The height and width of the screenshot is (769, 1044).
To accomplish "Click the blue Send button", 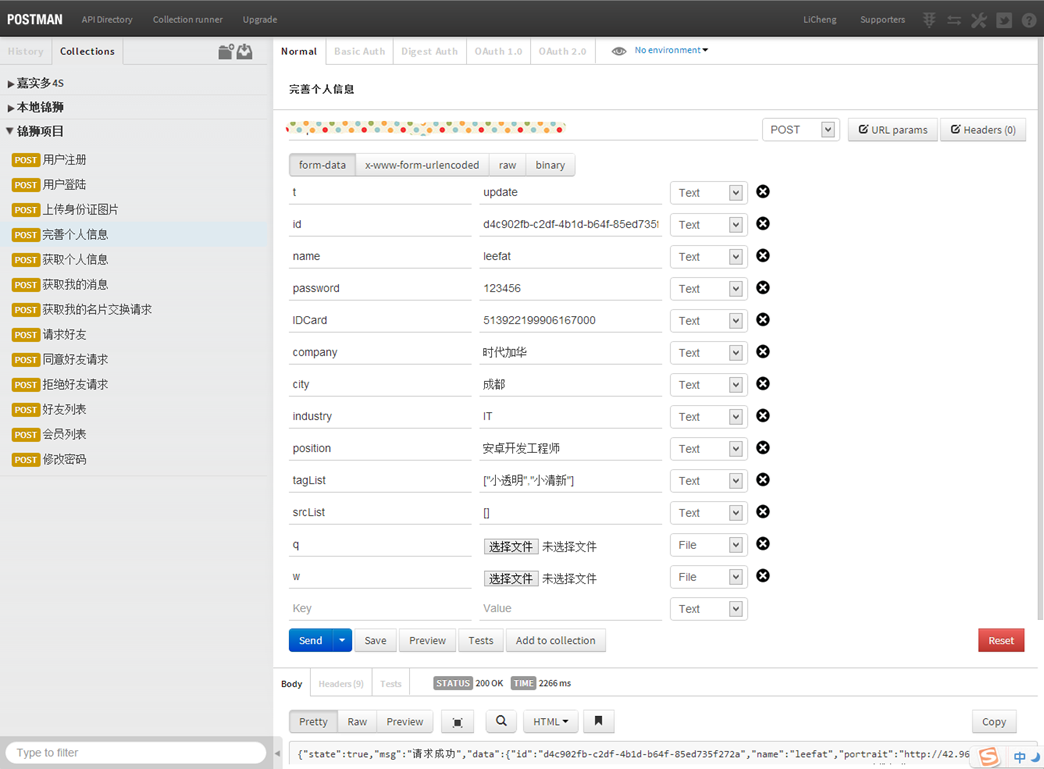I will (x=310, y=640).
